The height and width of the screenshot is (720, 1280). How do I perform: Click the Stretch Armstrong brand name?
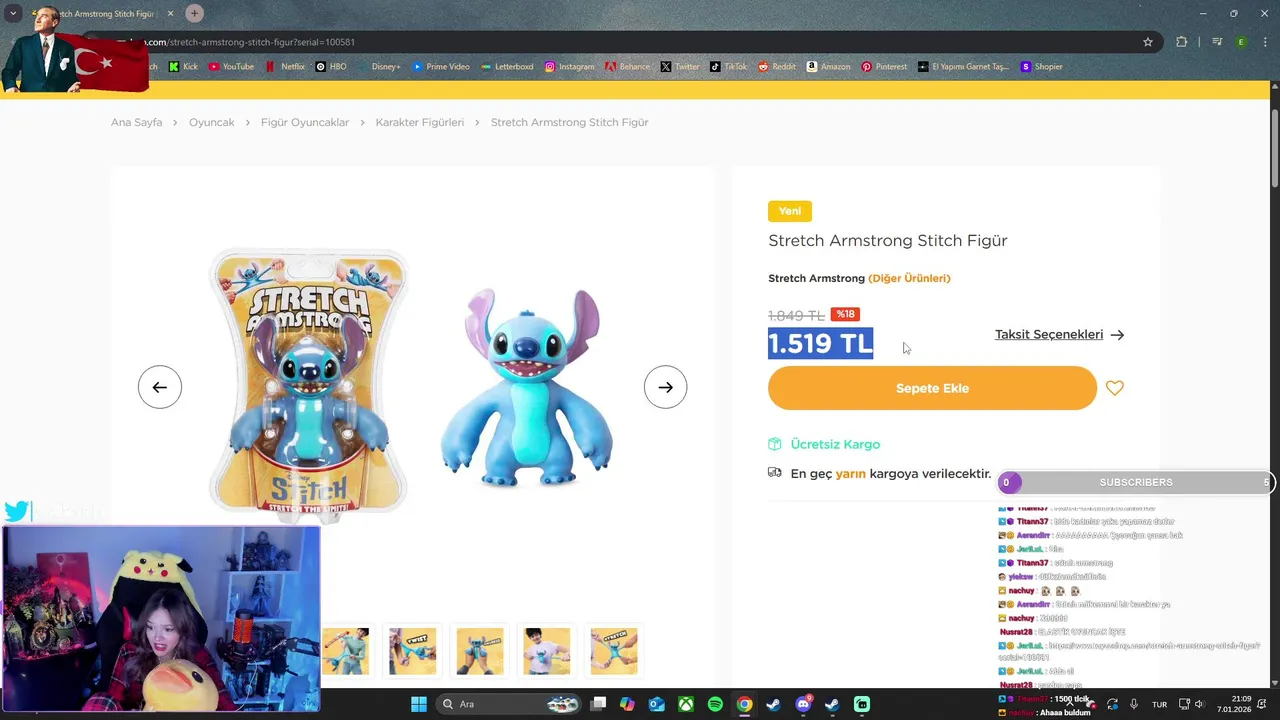(816, 278)
